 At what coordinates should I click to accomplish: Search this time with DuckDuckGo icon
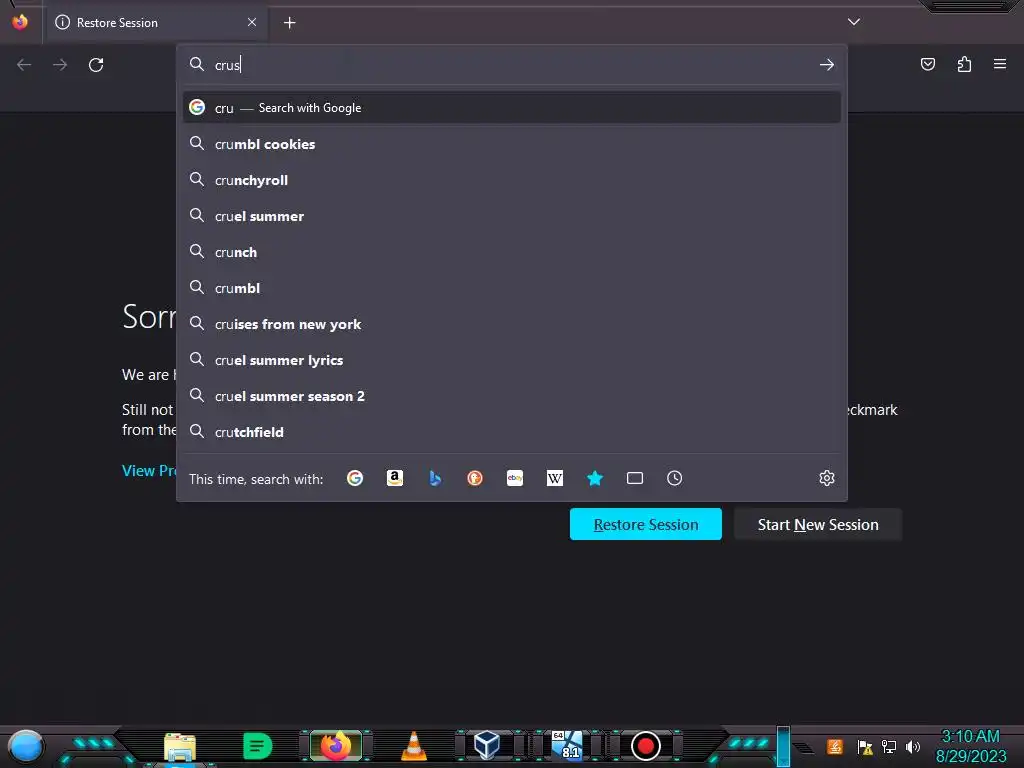[x=475, y=478]
